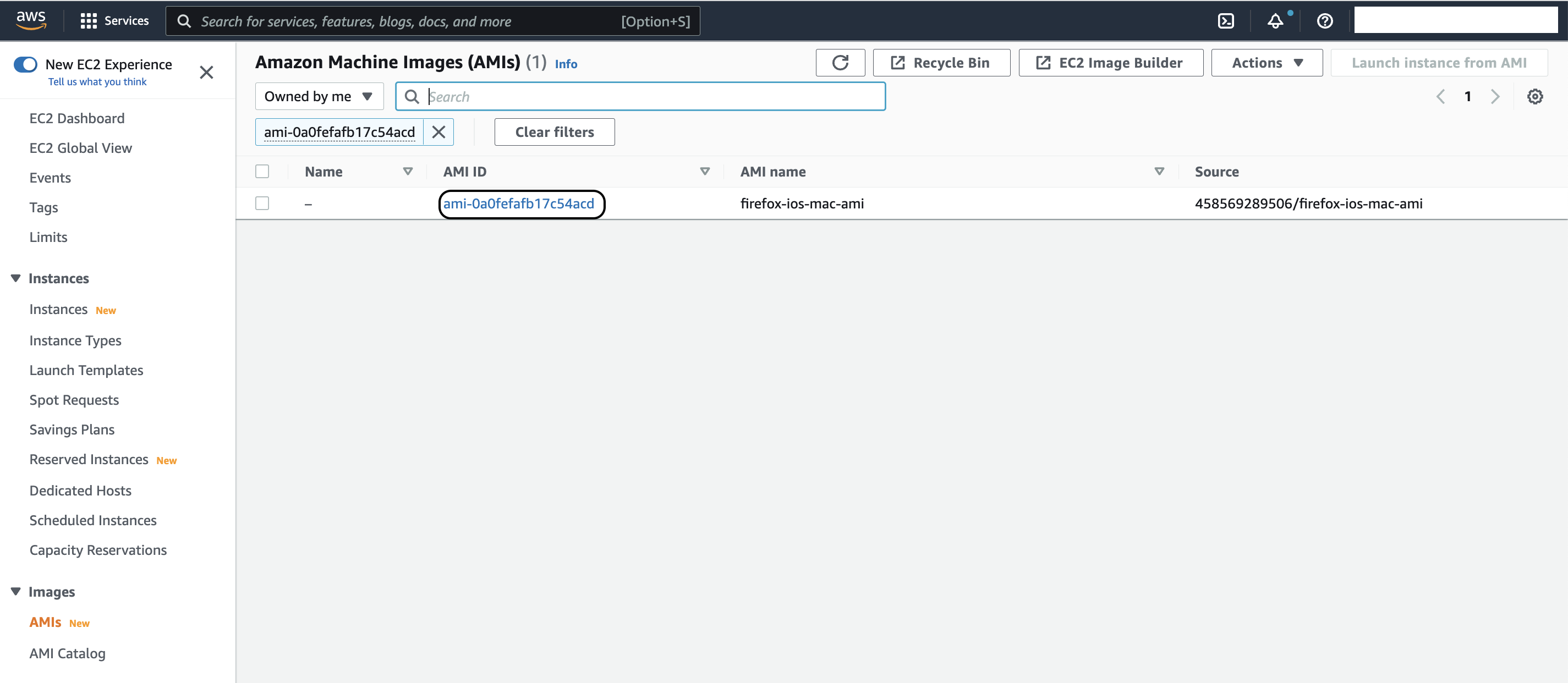The height and width of the screenshot is (683, 1568).
Task: Remove the ami-0a0fefafb17c54acd filter
Action: (x=438, y=132)
